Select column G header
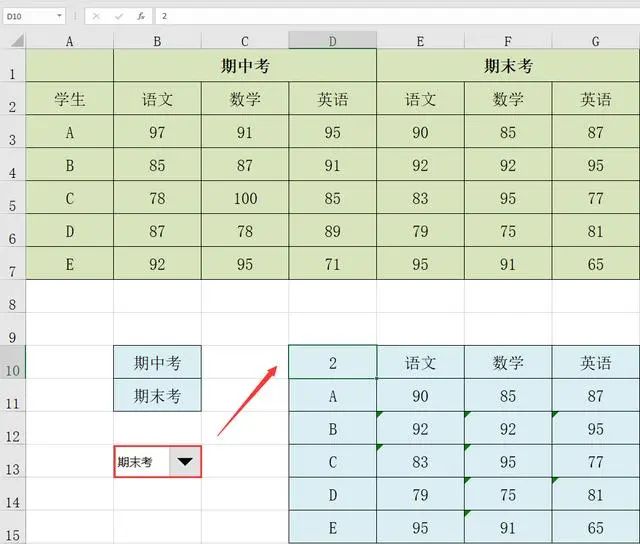This screenshot has height=544, width=640. click(596, 41)
